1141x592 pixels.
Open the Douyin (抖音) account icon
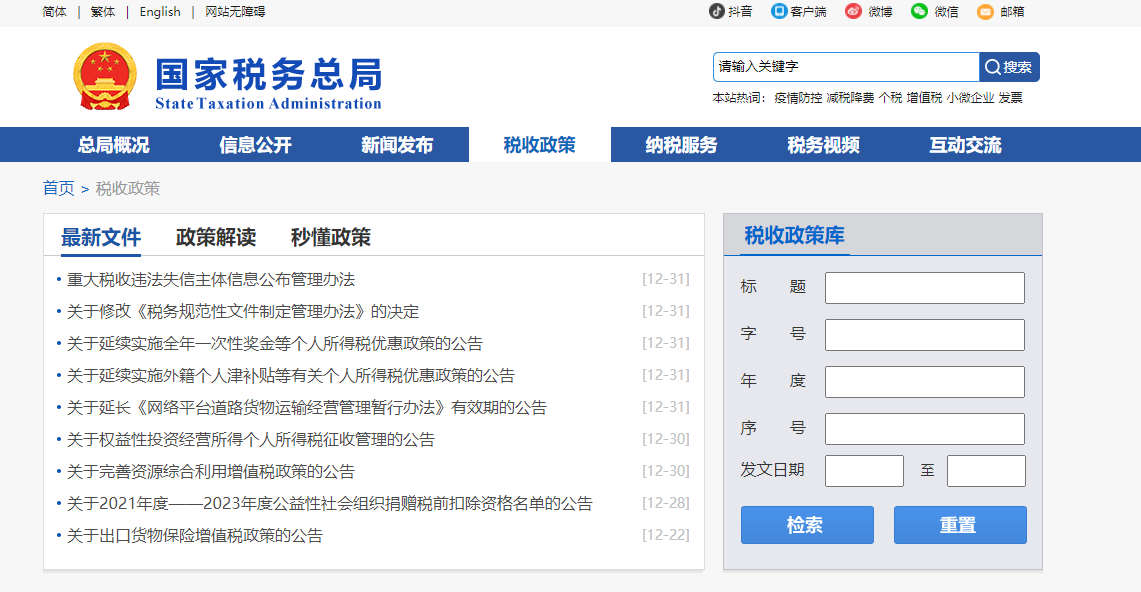716,12
